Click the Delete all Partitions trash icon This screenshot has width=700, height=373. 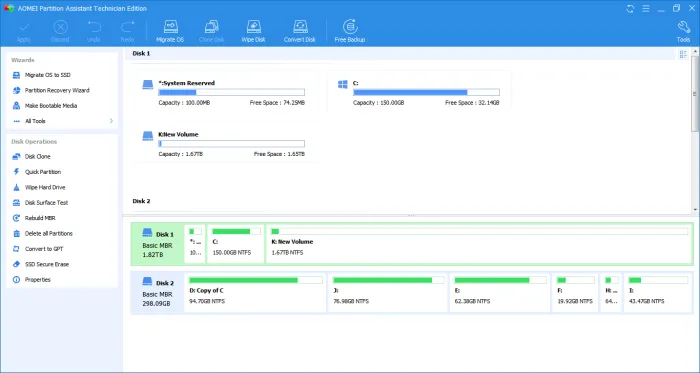point(17,233)
